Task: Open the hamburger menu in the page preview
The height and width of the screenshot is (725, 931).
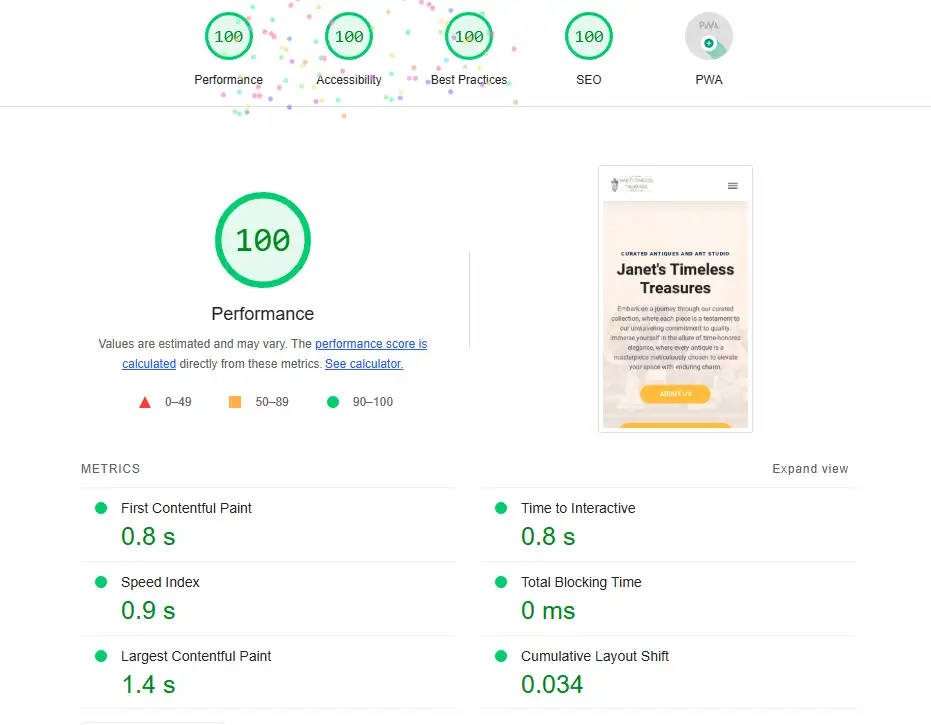Action: (733, 185)
